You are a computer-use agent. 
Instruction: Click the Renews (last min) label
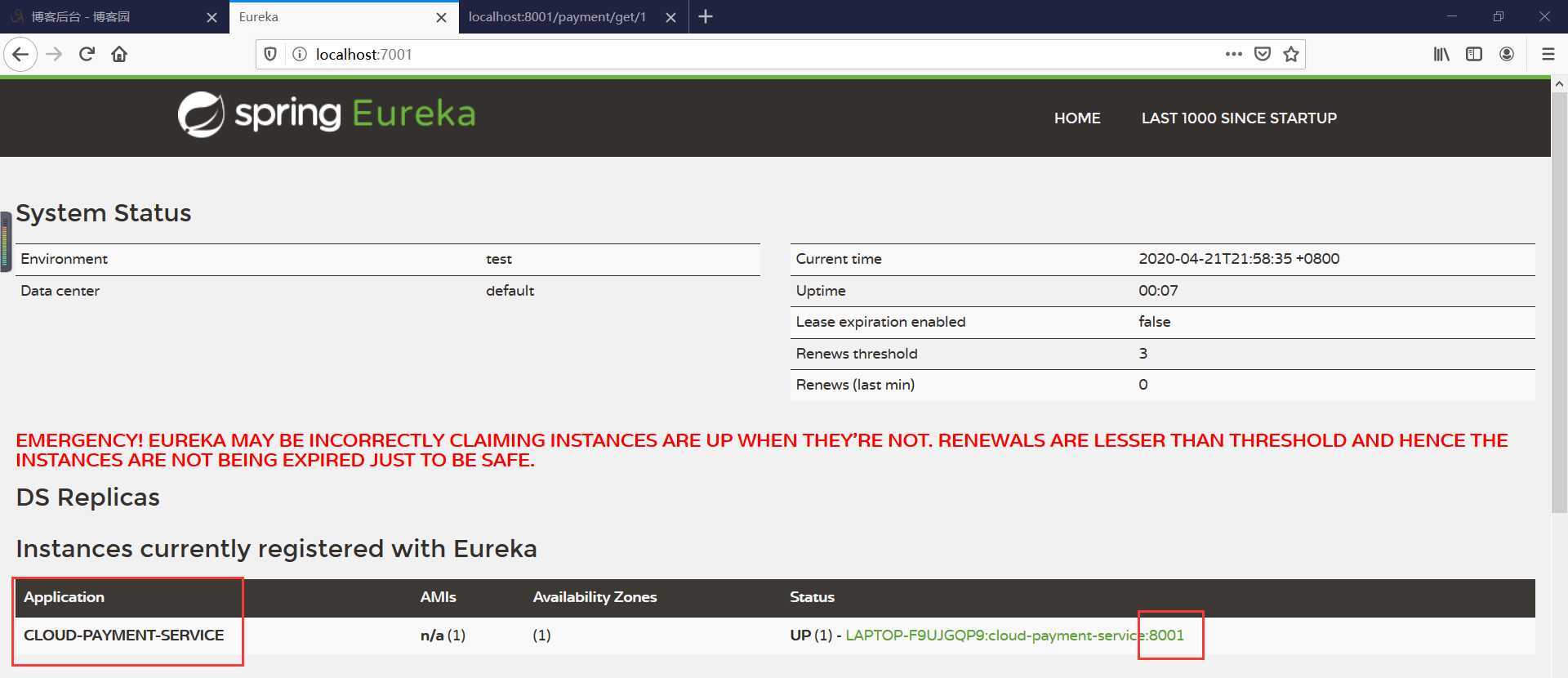coord(855,385)
